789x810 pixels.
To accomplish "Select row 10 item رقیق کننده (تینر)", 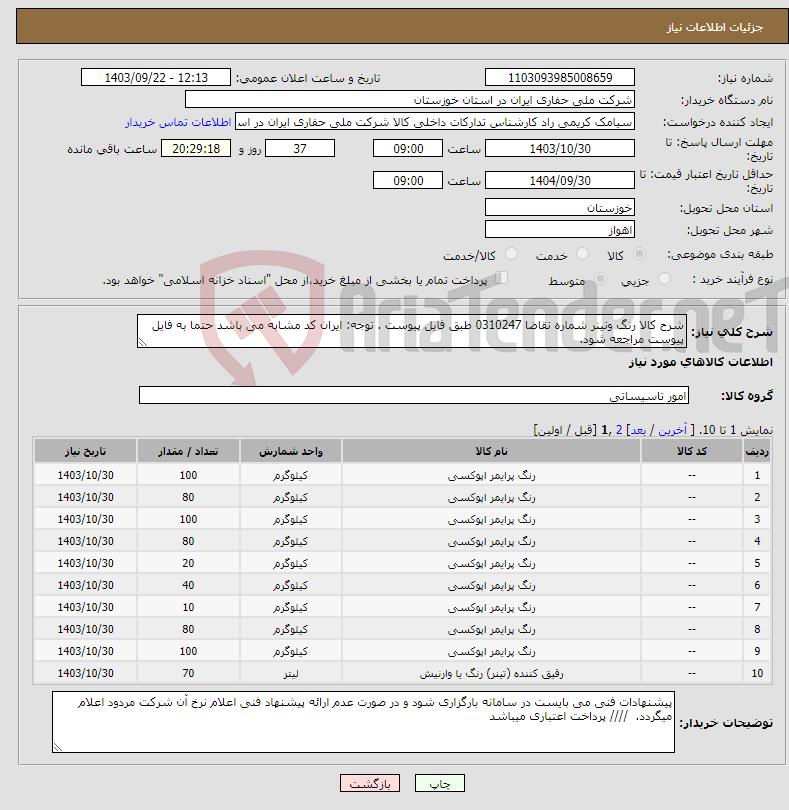I will 491,673.
